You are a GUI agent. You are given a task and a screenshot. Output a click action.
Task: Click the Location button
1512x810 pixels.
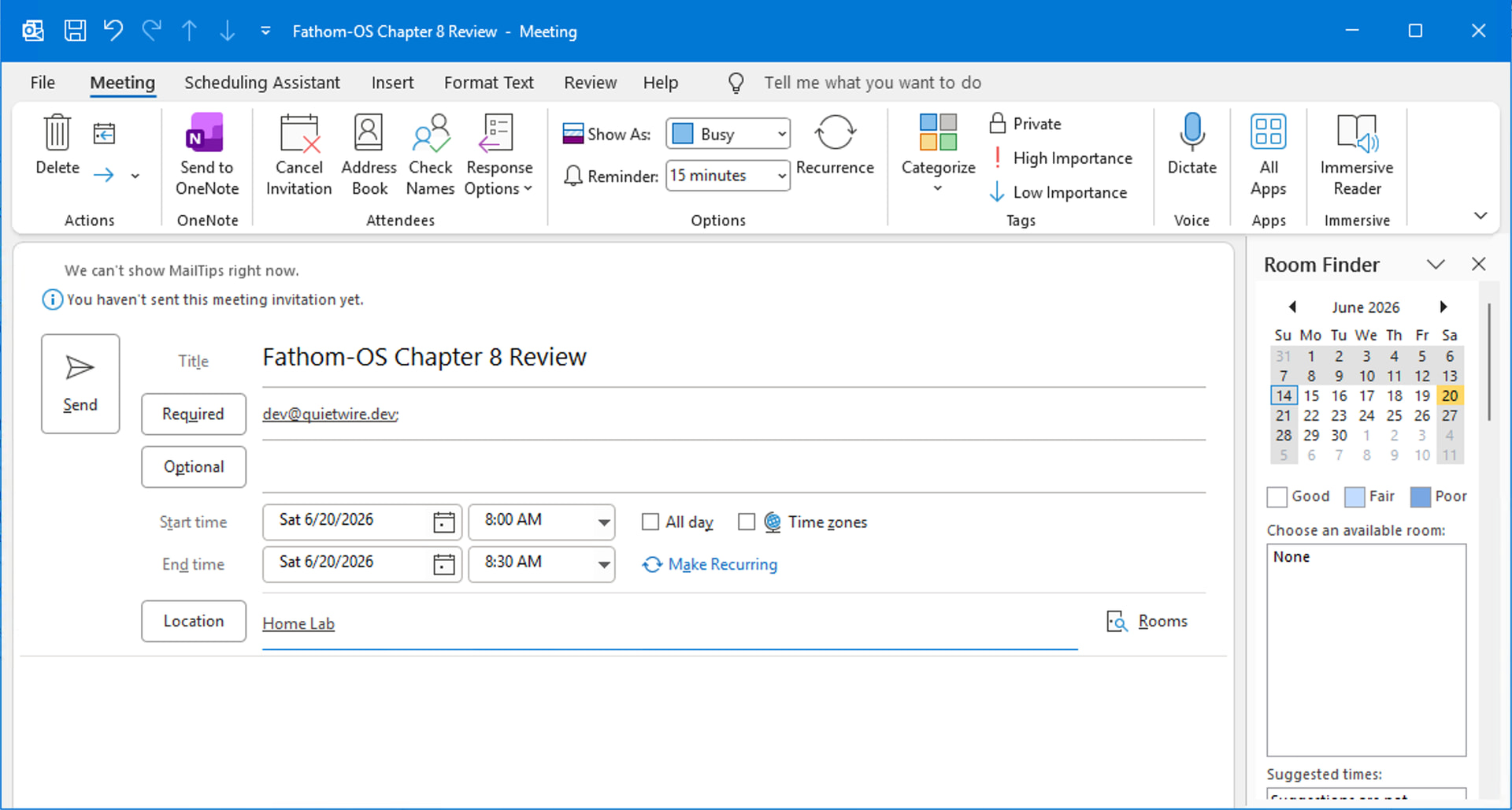click(193, 621)
